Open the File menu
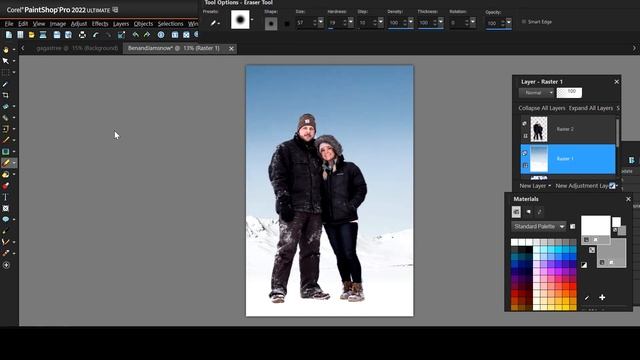Image resolution: width=640 pixels, height=360 pixels. [9, 24]
